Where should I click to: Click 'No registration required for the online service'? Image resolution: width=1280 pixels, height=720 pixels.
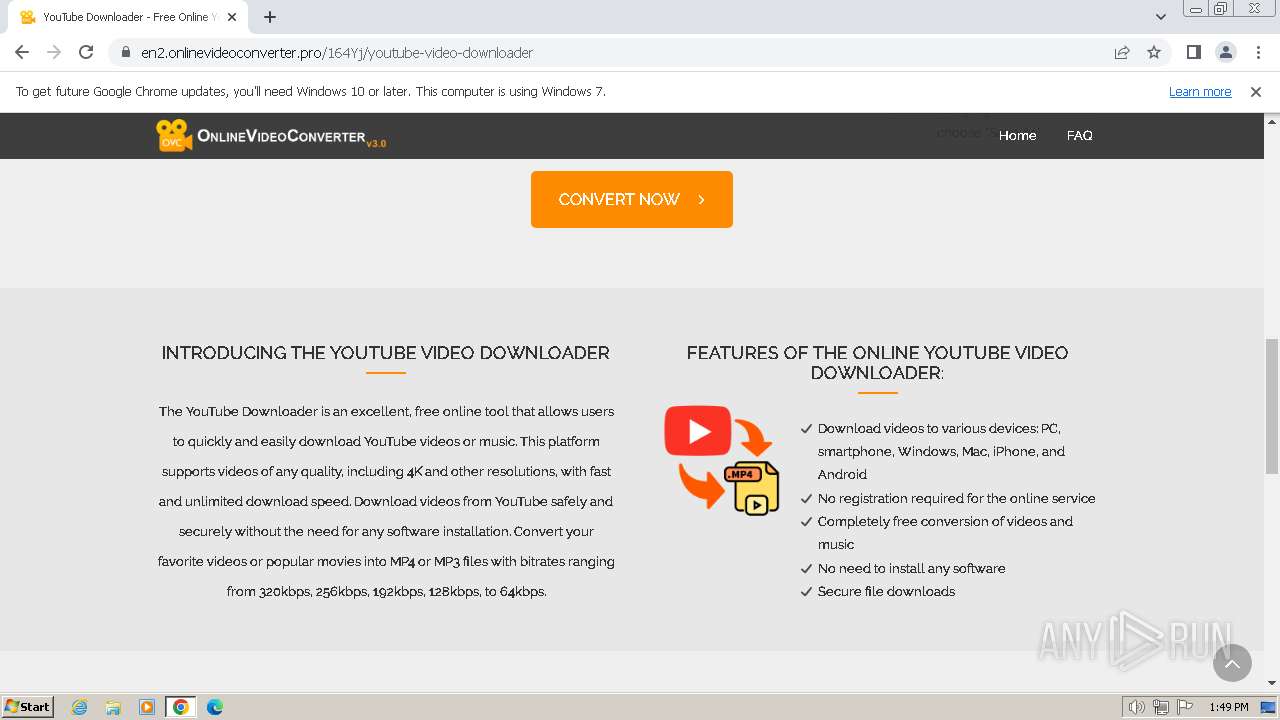956,498
